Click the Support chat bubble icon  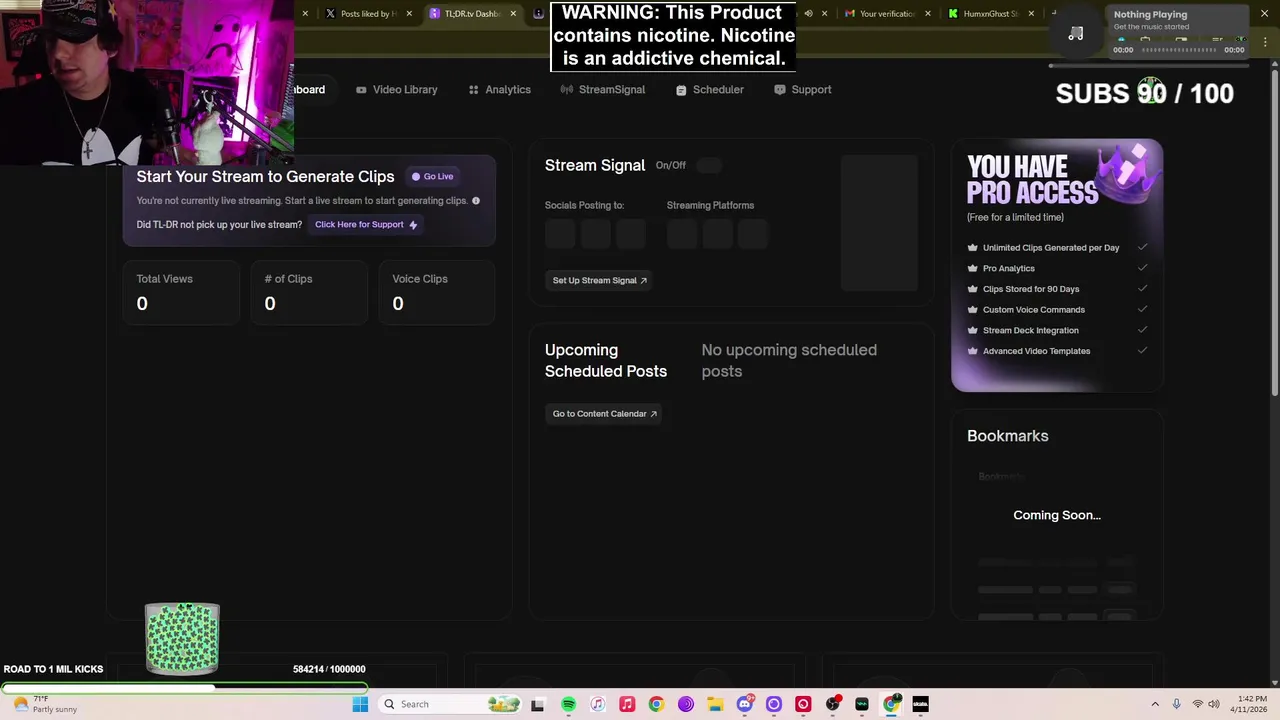(x=779, y=90)
